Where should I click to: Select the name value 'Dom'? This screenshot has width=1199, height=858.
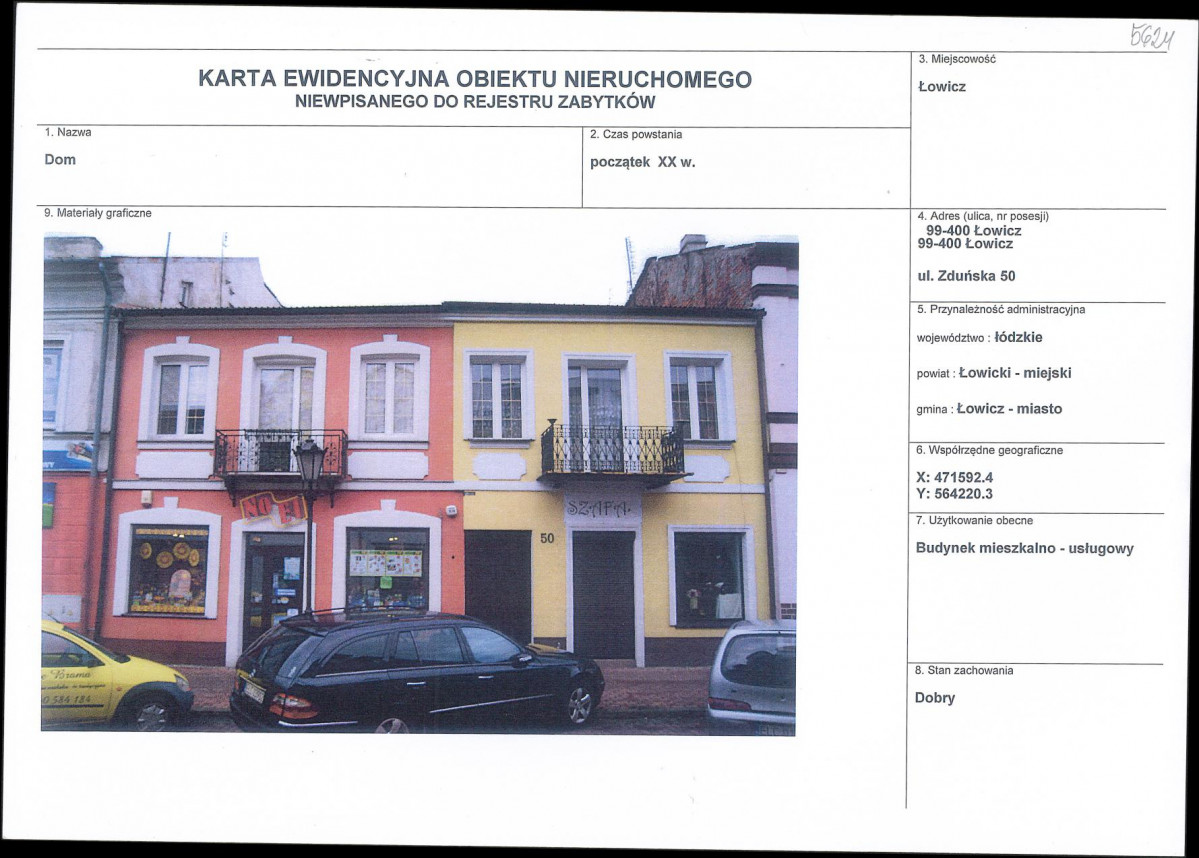click(x=60, y=159)
